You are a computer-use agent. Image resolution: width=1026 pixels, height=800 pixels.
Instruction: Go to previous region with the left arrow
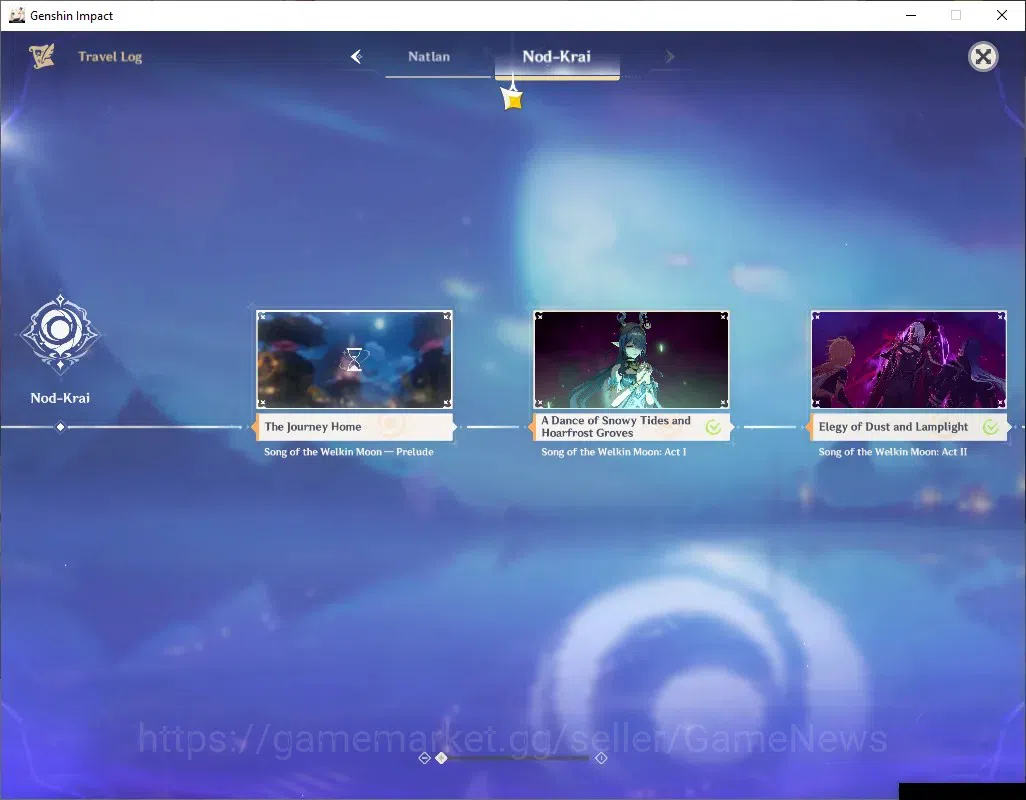[356, 57]
